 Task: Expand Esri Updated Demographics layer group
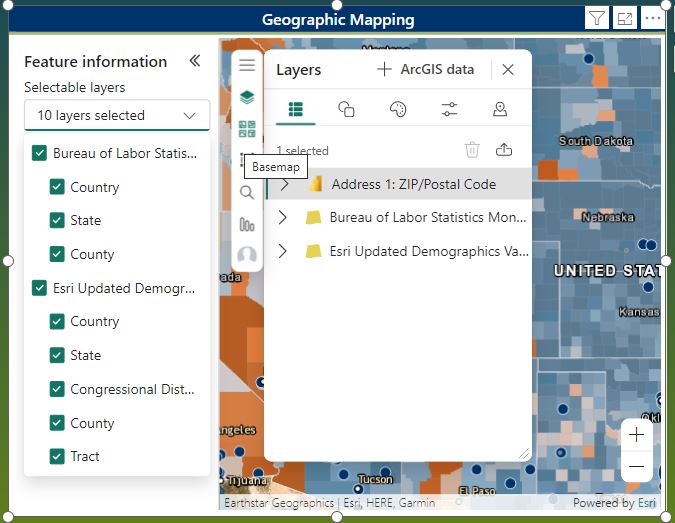click(282, 251)
